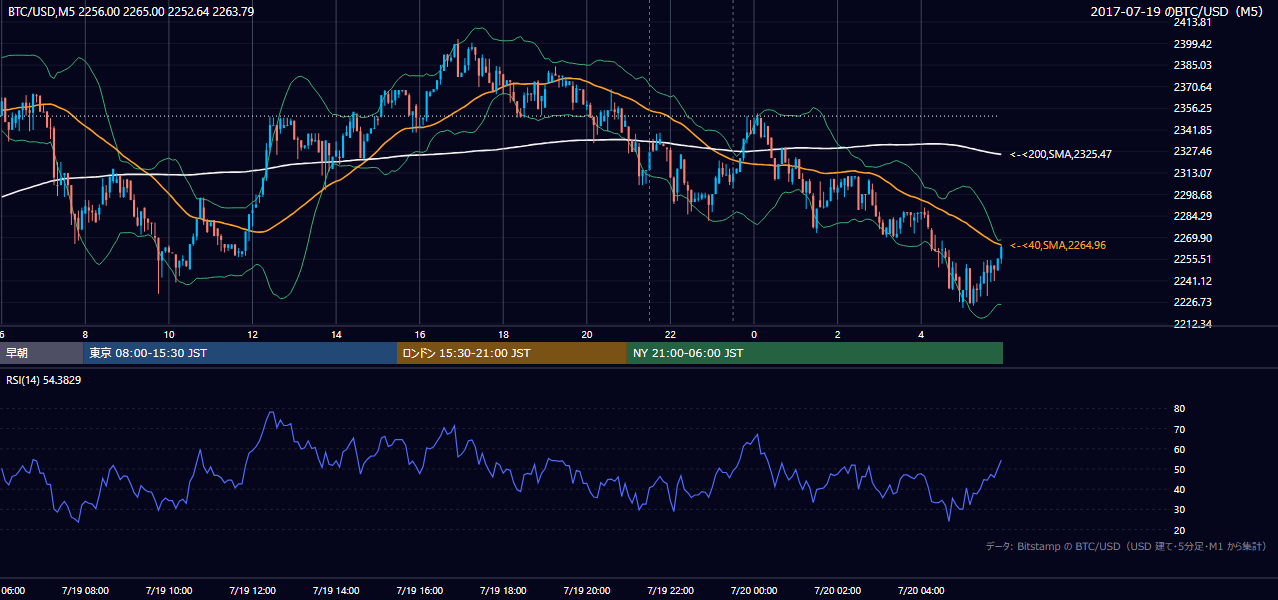Select the ロンドン 15:30-21:00 JST session bar
Viewport: 1278px width, 600px height.
pyautogui.click(x=512, y=353)
